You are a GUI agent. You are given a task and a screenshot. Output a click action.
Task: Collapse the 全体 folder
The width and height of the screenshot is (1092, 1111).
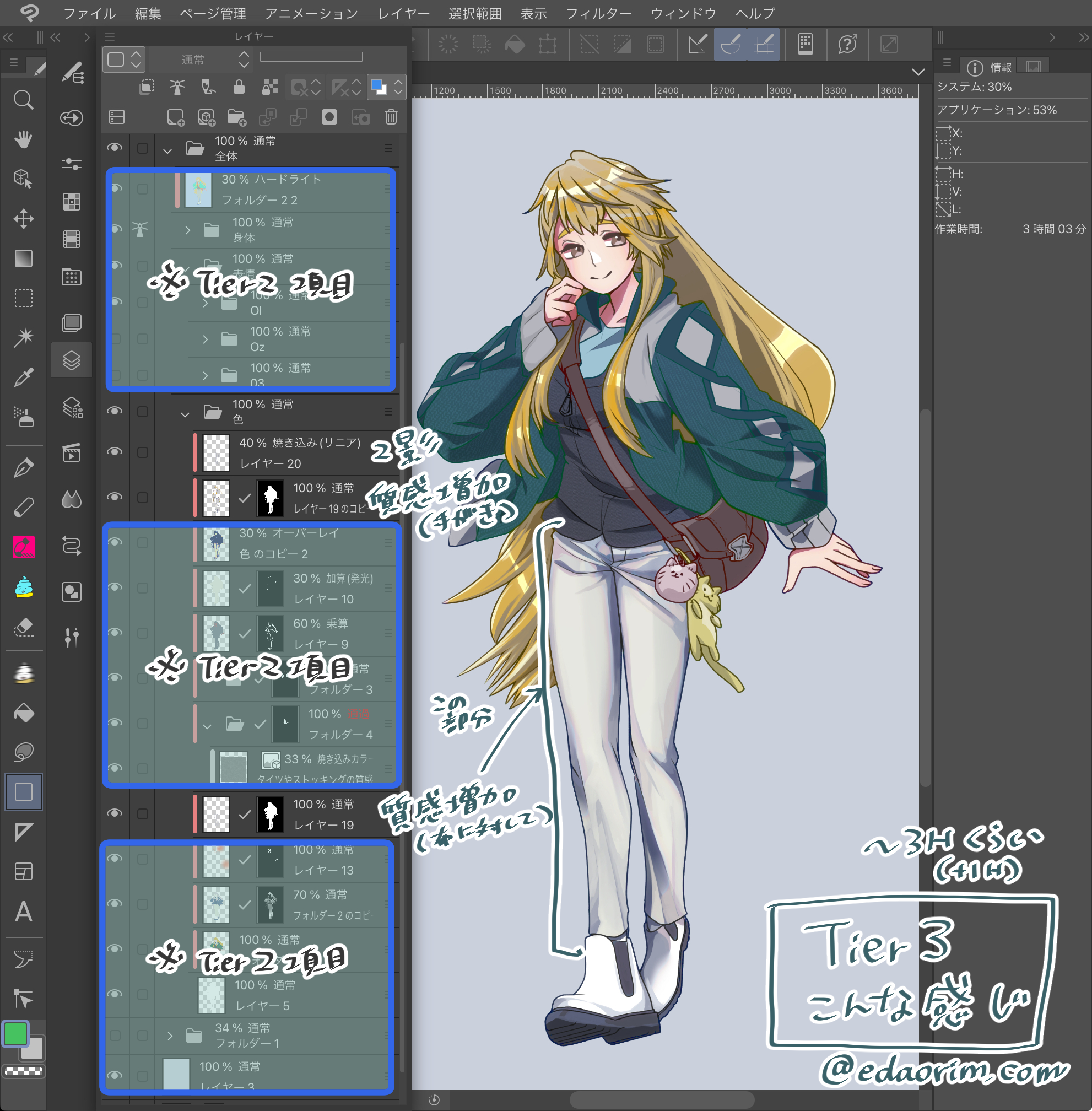coord(167,151)
